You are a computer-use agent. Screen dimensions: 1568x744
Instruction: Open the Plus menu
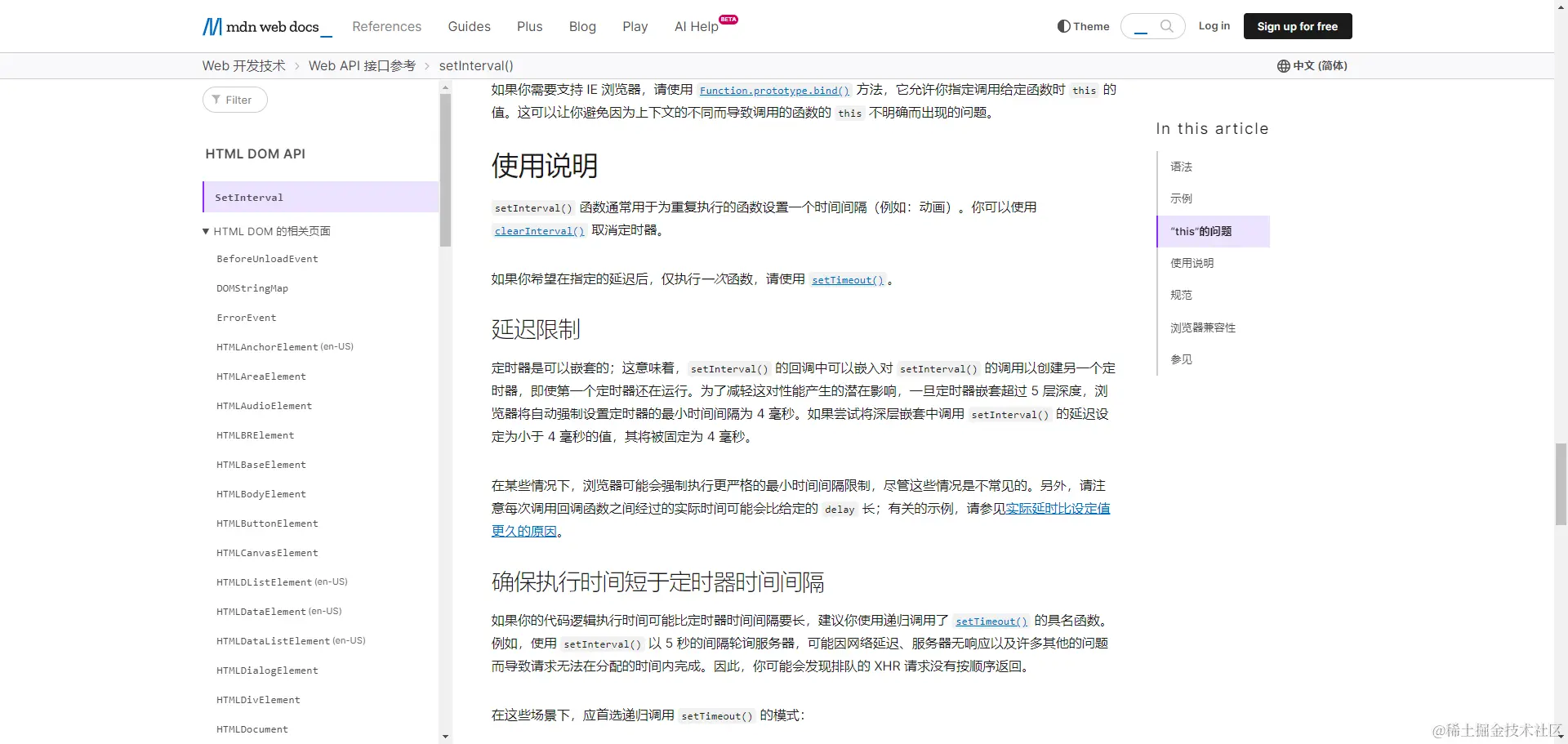529,27
